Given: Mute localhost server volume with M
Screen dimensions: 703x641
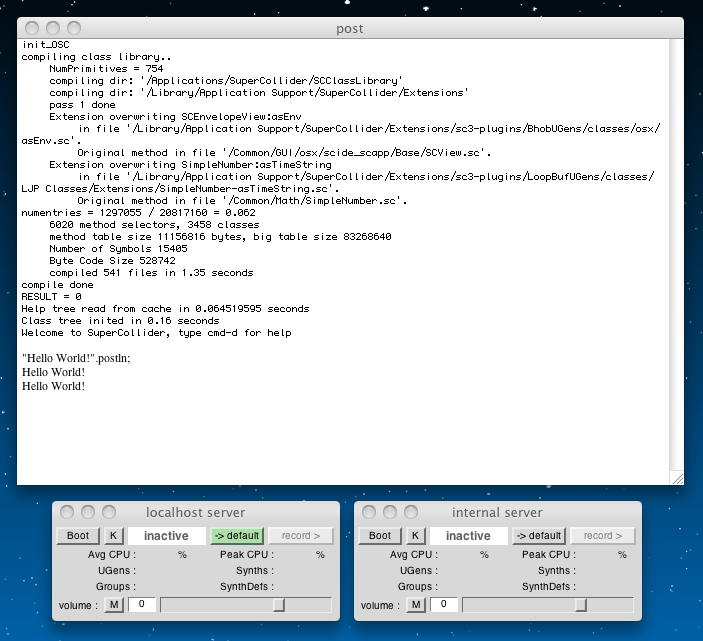Looking at the screenshot, I should tap(114, 605).
